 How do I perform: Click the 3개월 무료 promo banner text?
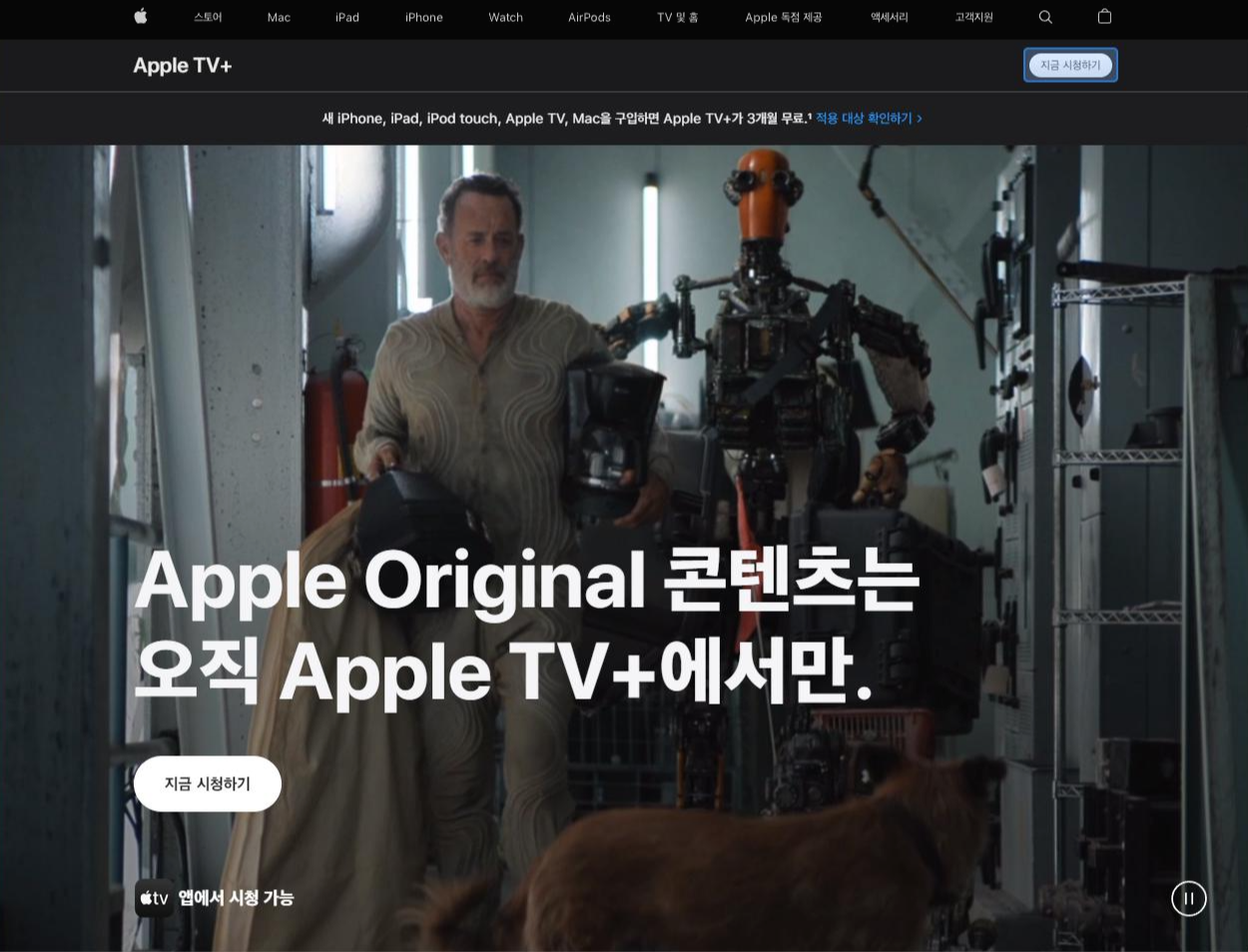point(566,118)
